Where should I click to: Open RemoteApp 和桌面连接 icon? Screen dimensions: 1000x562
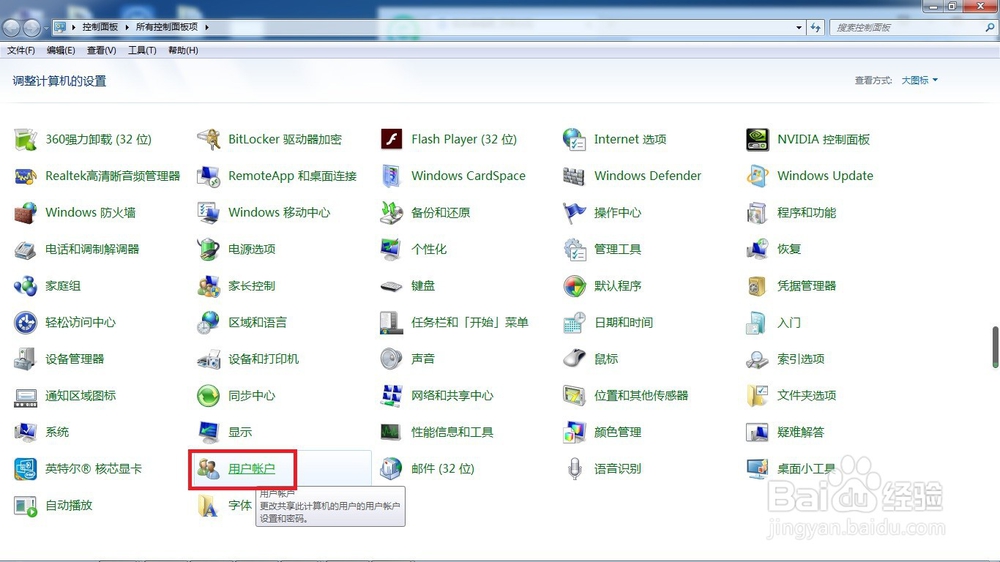(x=209, y=176)
